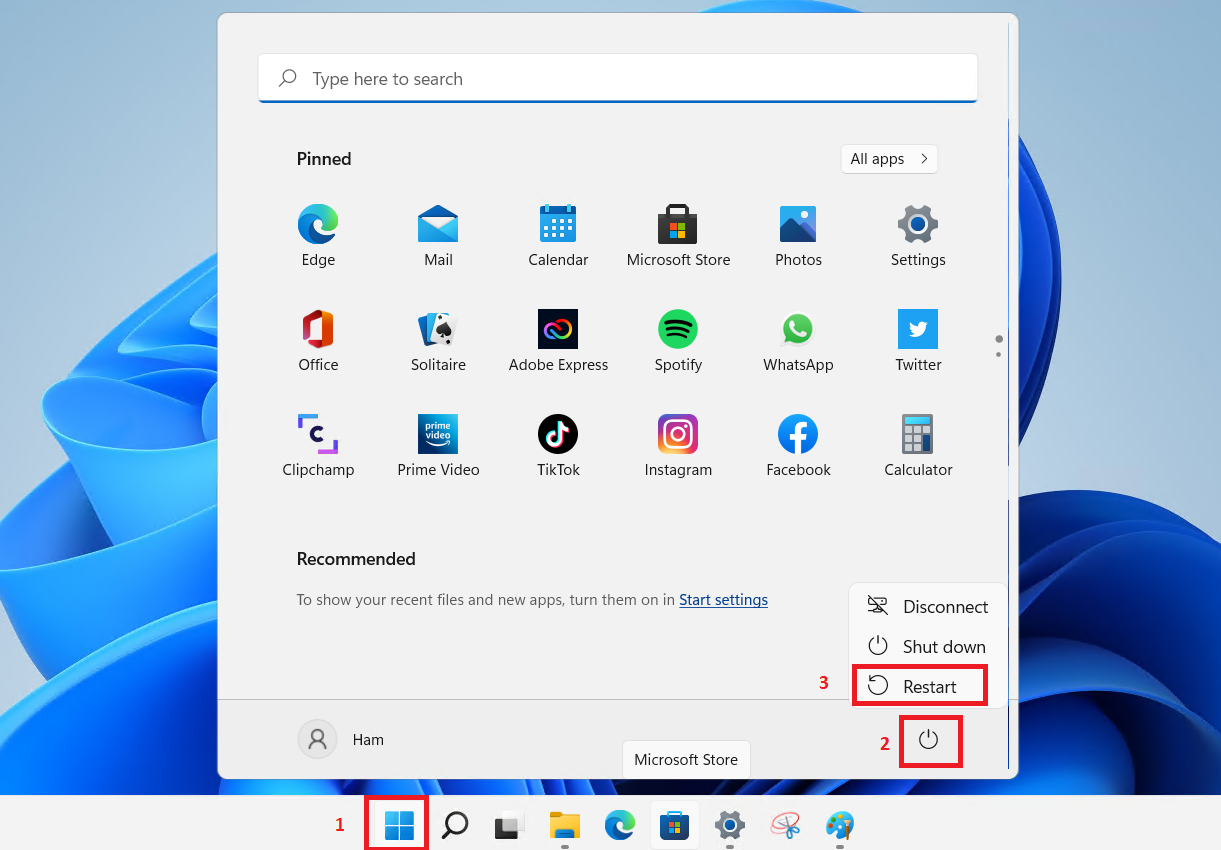The image size is (1221, 850).
Task: Focus the Type here to search field
Action: [x=617, y=78]
